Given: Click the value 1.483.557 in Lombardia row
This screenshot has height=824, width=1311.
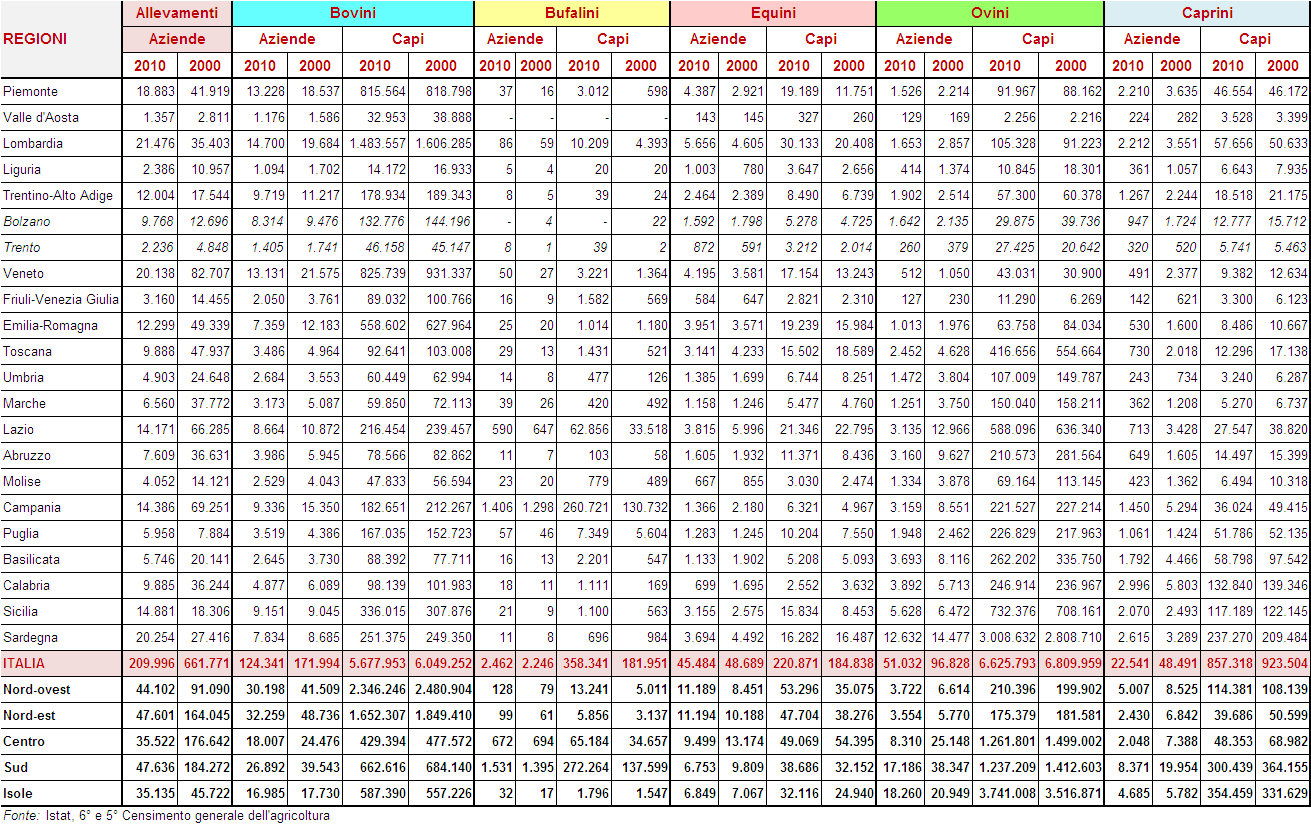Looking at the screenshot, I should click(x=378, y=144).
